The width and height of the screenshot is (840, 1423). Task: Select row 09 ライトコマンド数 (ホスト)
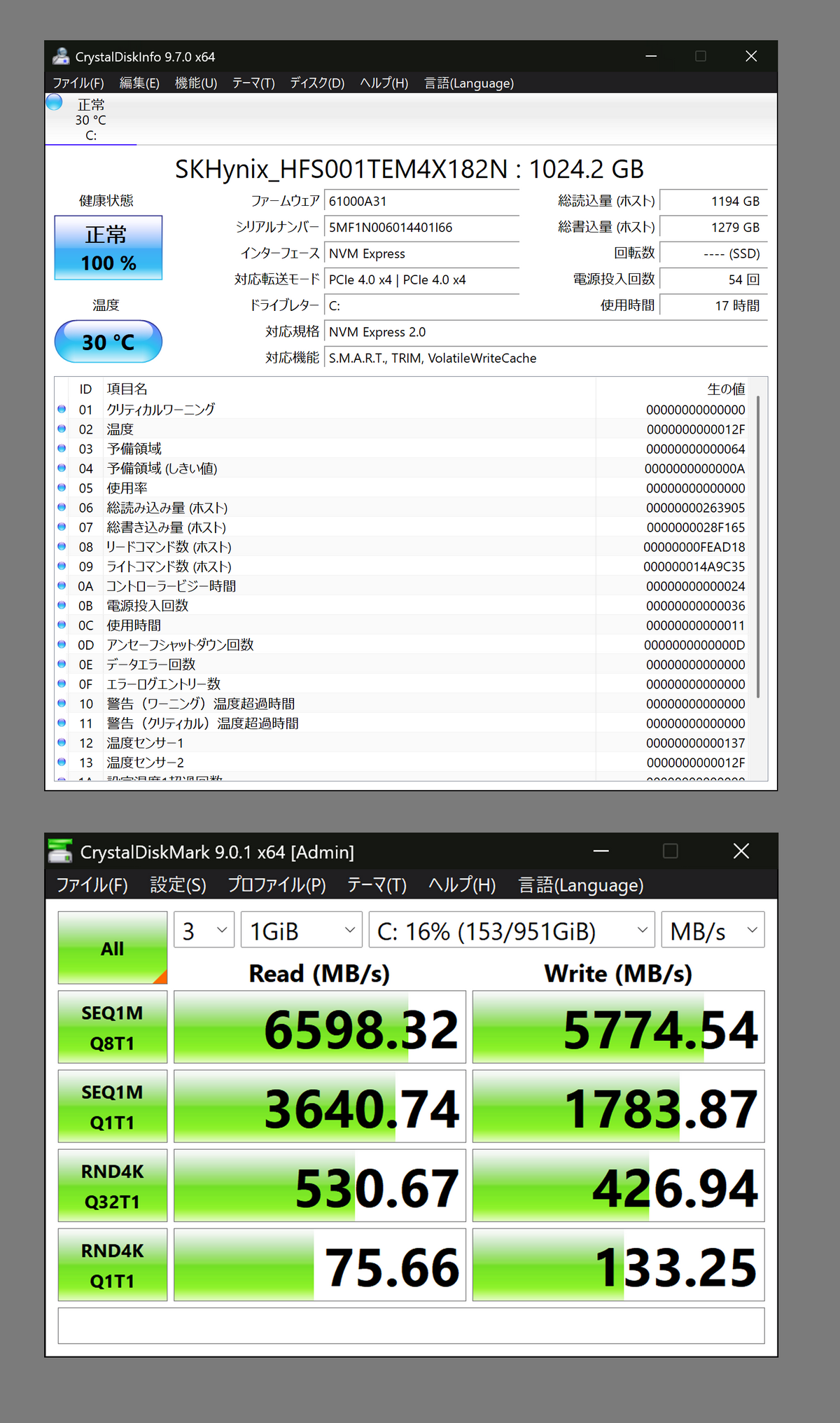[402, 567]
